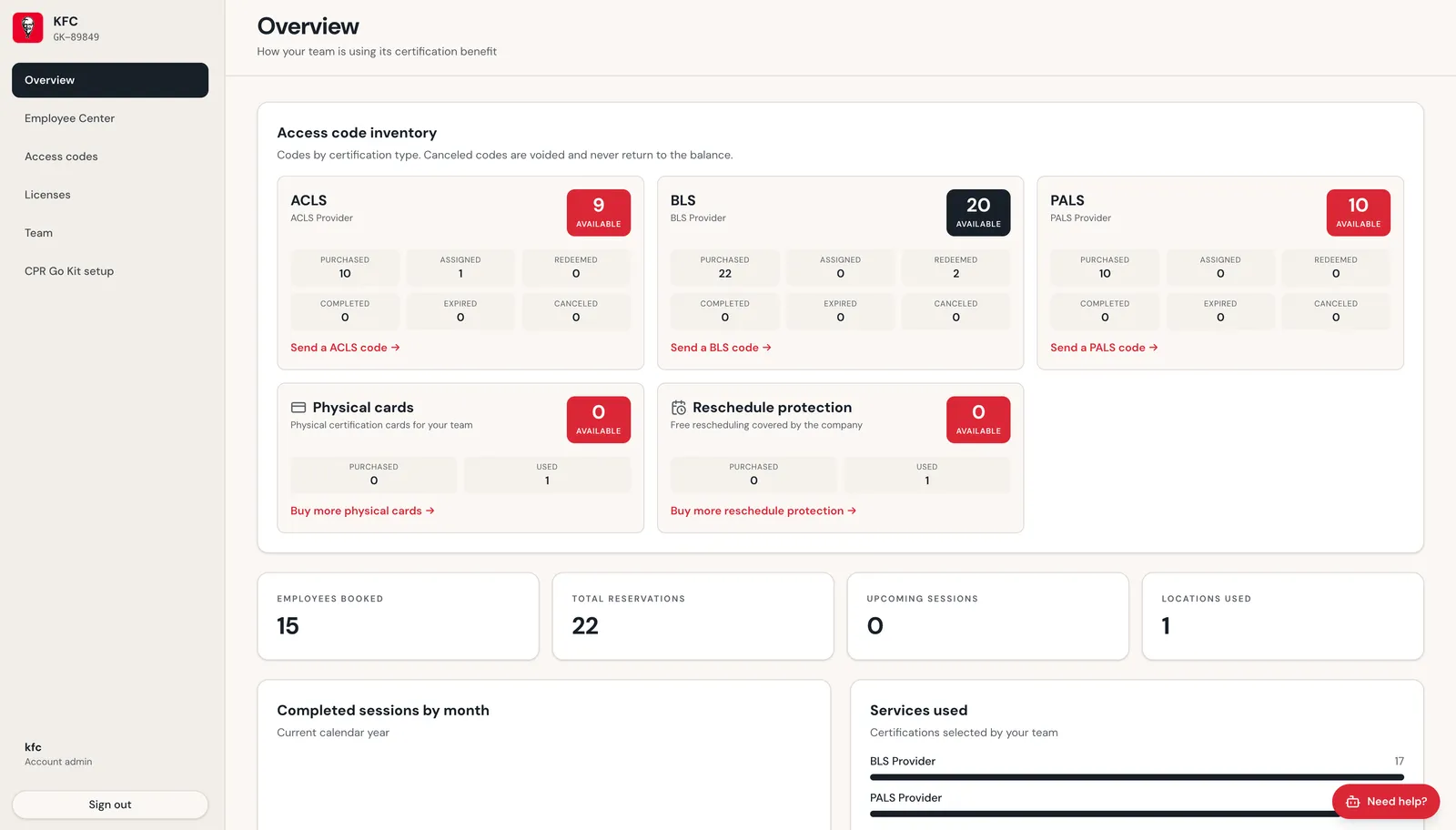Select the Locations Used stat card
Viewport: 1456px width, 830px height.
1282,616
